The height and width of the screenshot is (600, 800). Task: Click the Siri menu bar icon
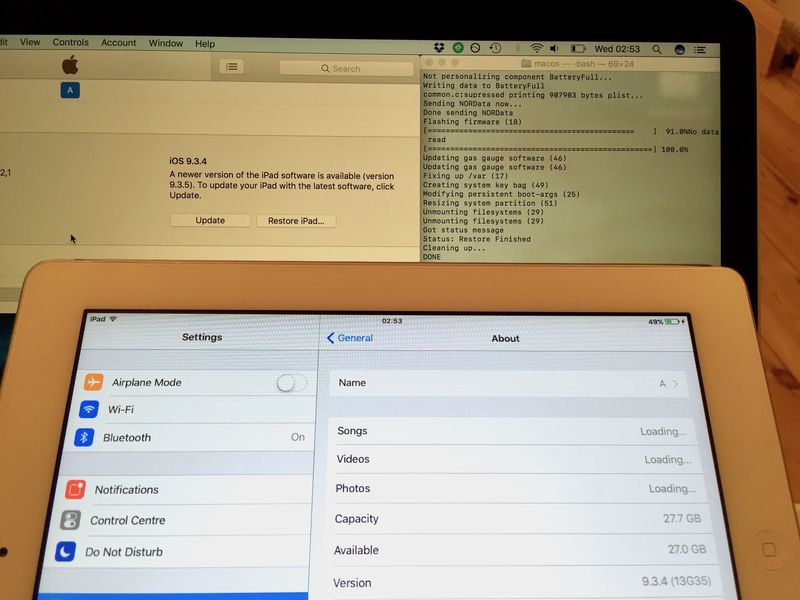pos(680,49)
